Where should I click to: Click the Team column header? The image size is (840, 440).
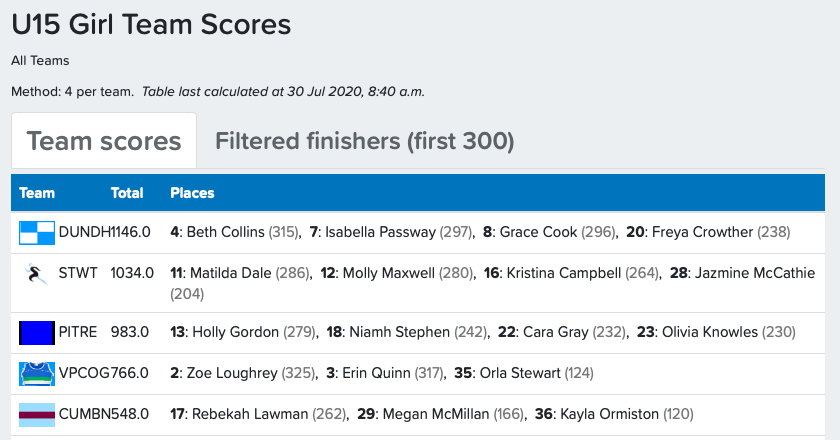[38, 193]
